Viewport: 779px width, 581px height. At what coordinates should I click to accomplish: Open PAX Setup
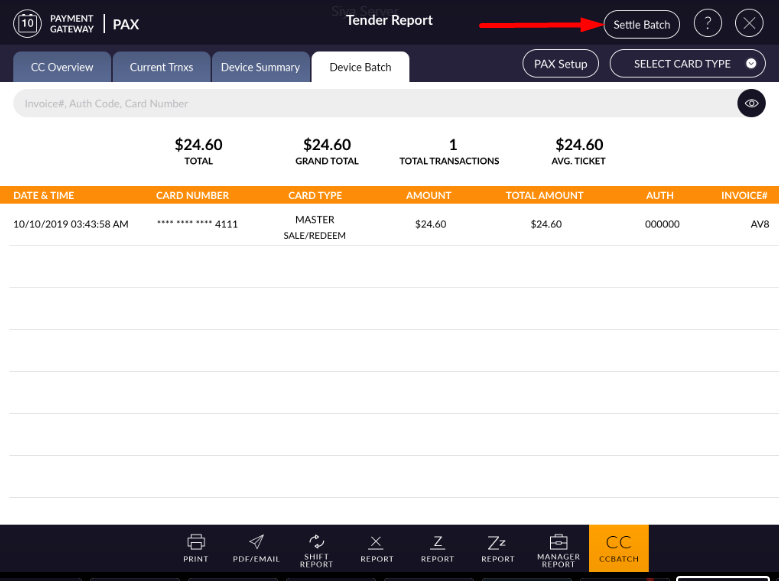(x=560, y=64)
